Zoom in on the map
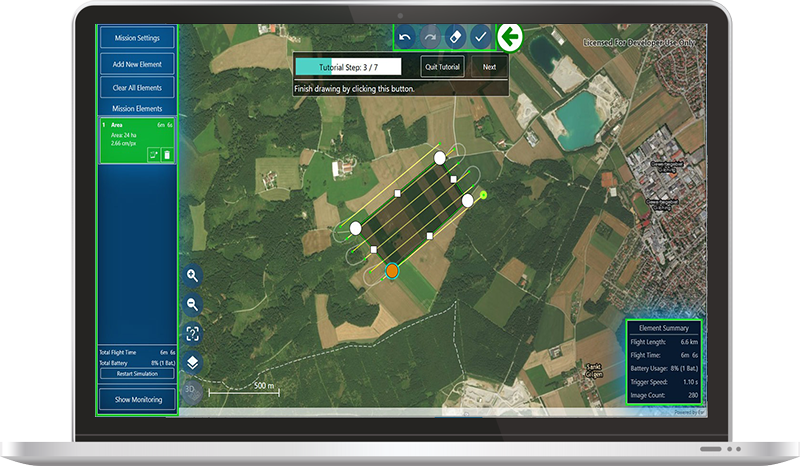The image size is (800, 466). (x=192, y=276)
